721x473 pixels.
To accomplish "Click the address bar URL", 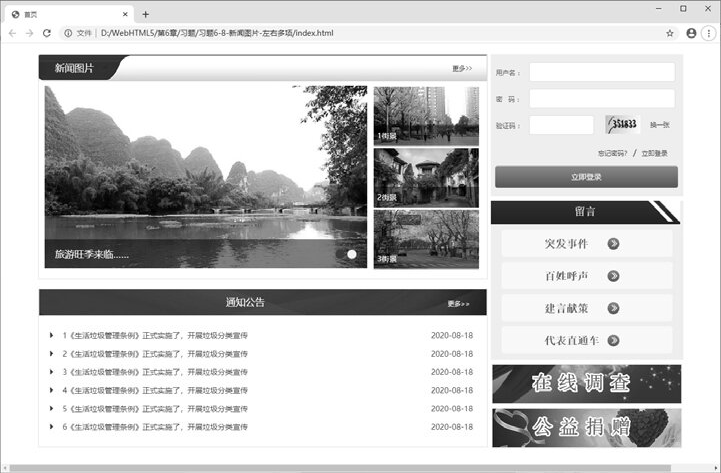I will [217, 33].
